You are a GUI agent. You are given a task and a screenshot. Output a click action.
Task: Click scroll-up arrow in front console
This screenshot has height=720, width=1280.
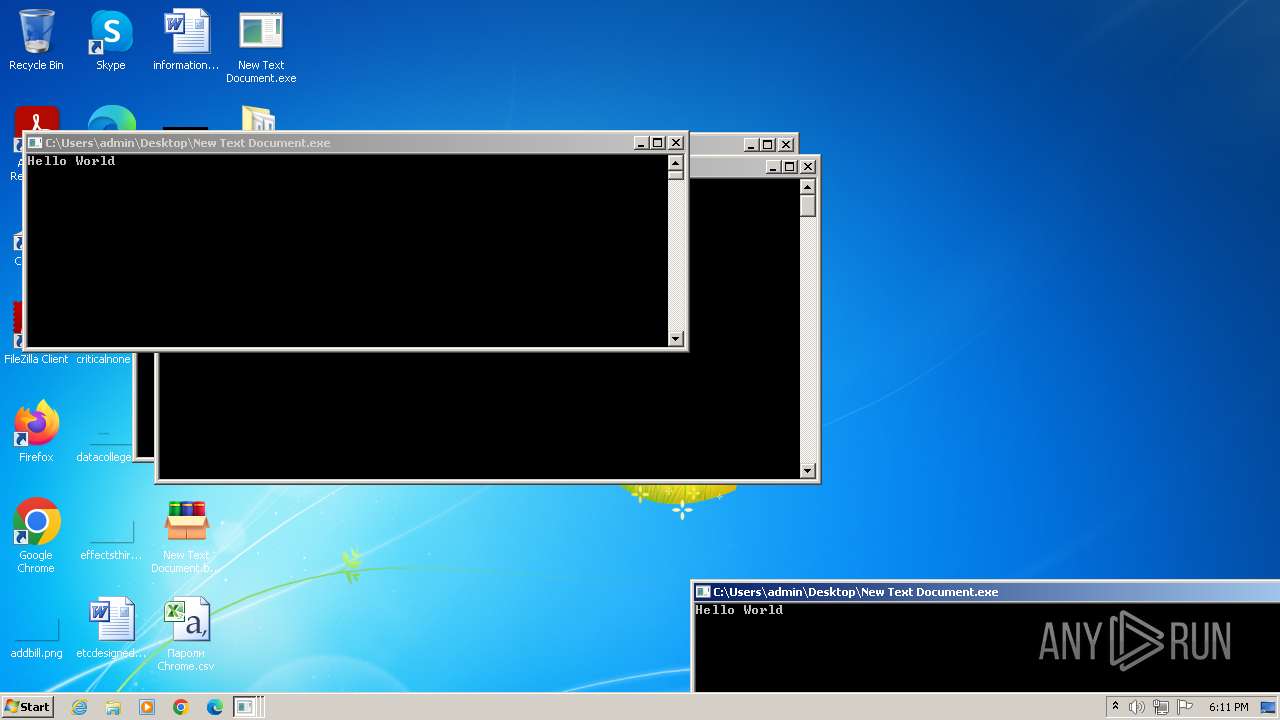coord(676,162)
